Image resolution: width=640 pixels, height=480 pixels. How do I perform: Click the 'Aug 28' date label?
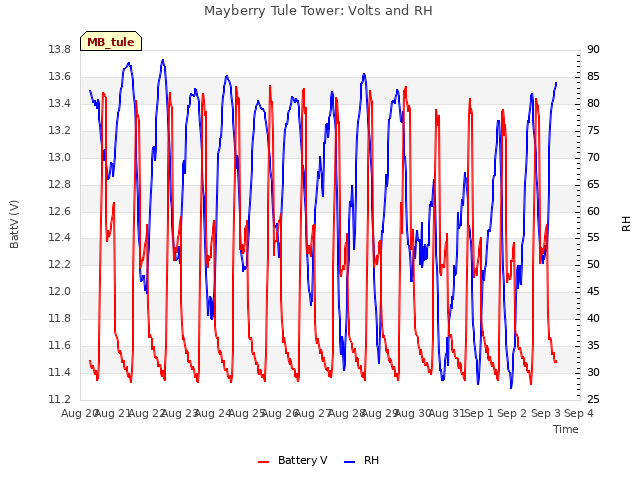pyautogui.click(x=347, y=414)
